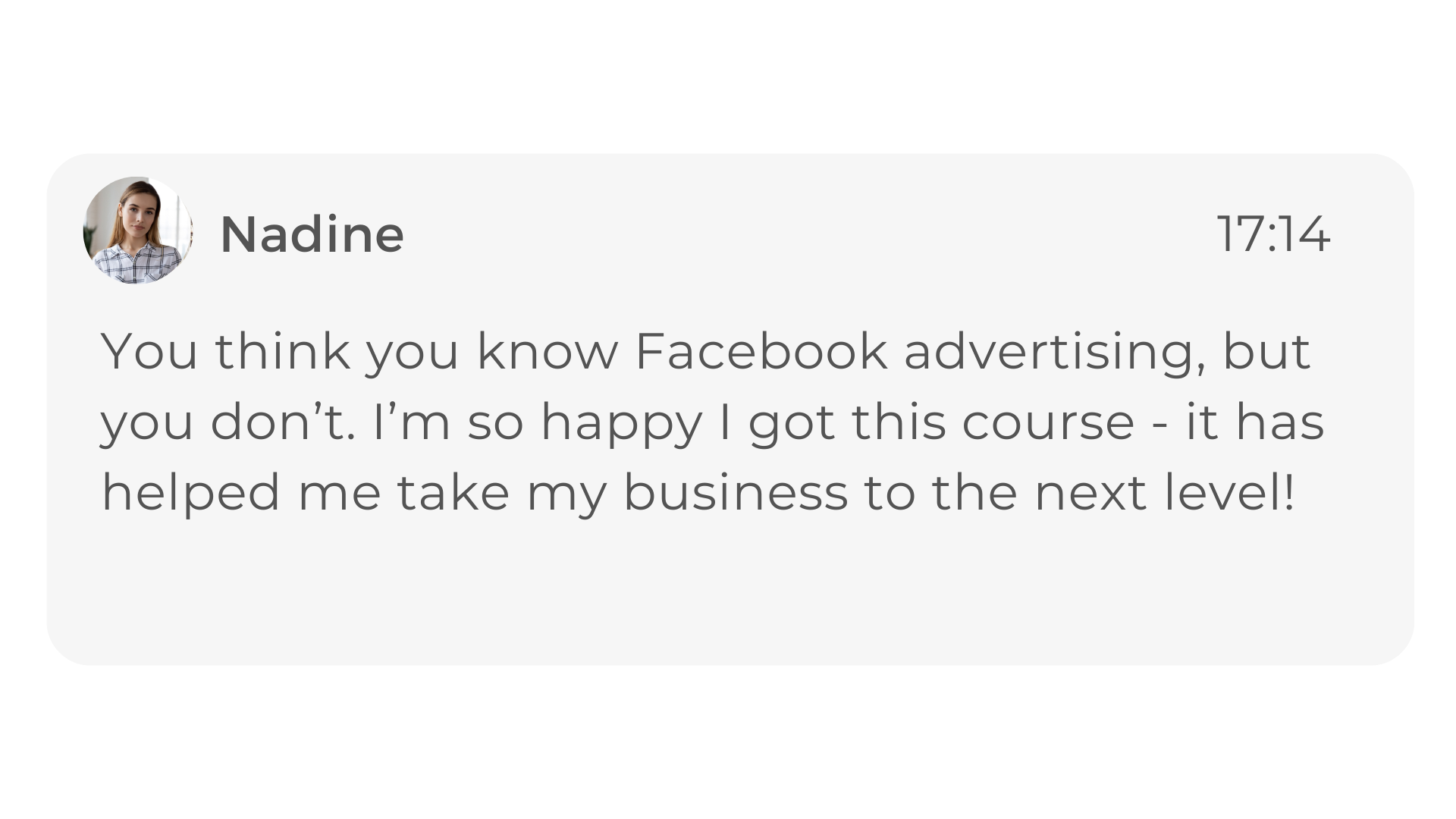Click the word take in the last line
This screenshot has height=819, width=1456.
(x=453, y=492)
